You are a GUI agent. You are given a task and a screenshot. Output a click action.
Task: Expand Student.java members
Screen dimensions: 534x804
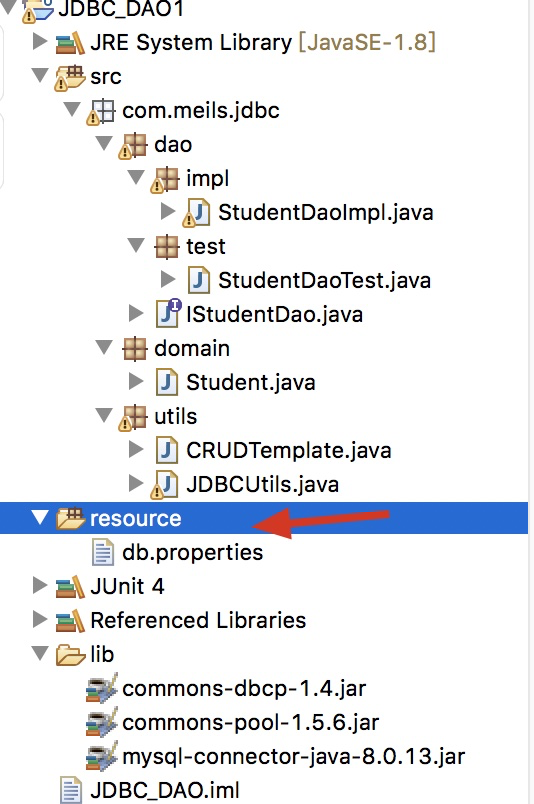click(136, 381)
